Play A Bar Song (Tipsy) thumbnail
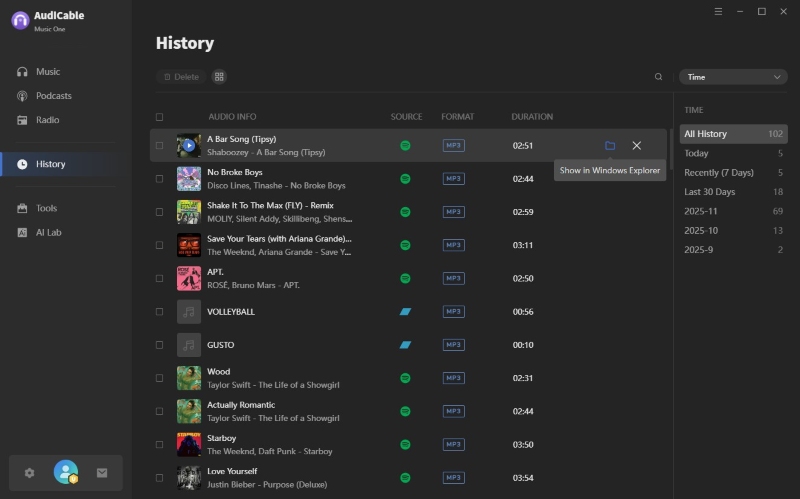Screen dimensions: 800x499 click(189, 146)
